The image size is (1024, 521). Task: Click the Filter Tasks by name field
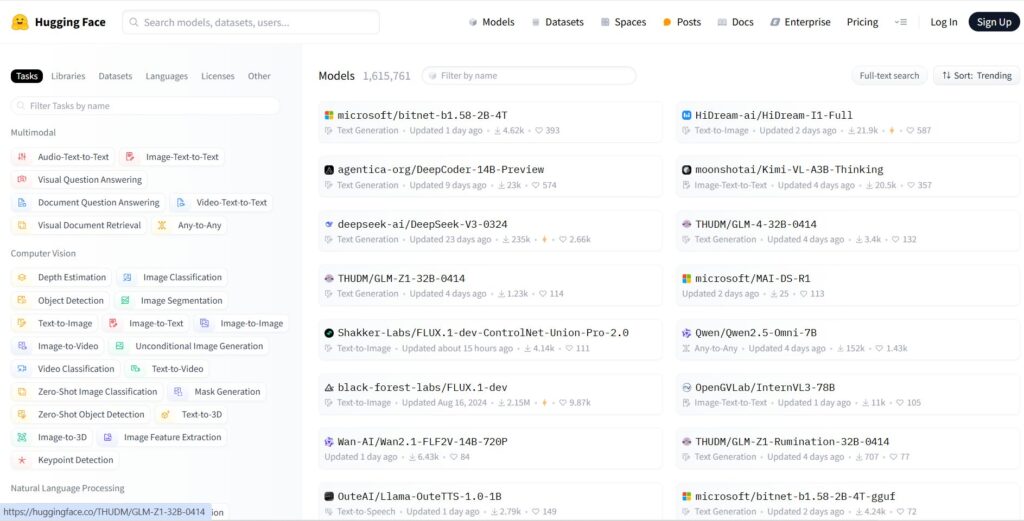coord(145,106)
